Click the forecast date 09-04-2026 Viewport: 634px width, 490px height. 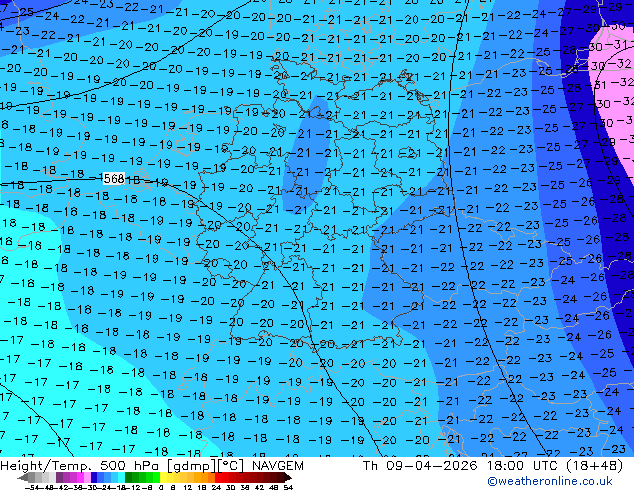point(432,466)
